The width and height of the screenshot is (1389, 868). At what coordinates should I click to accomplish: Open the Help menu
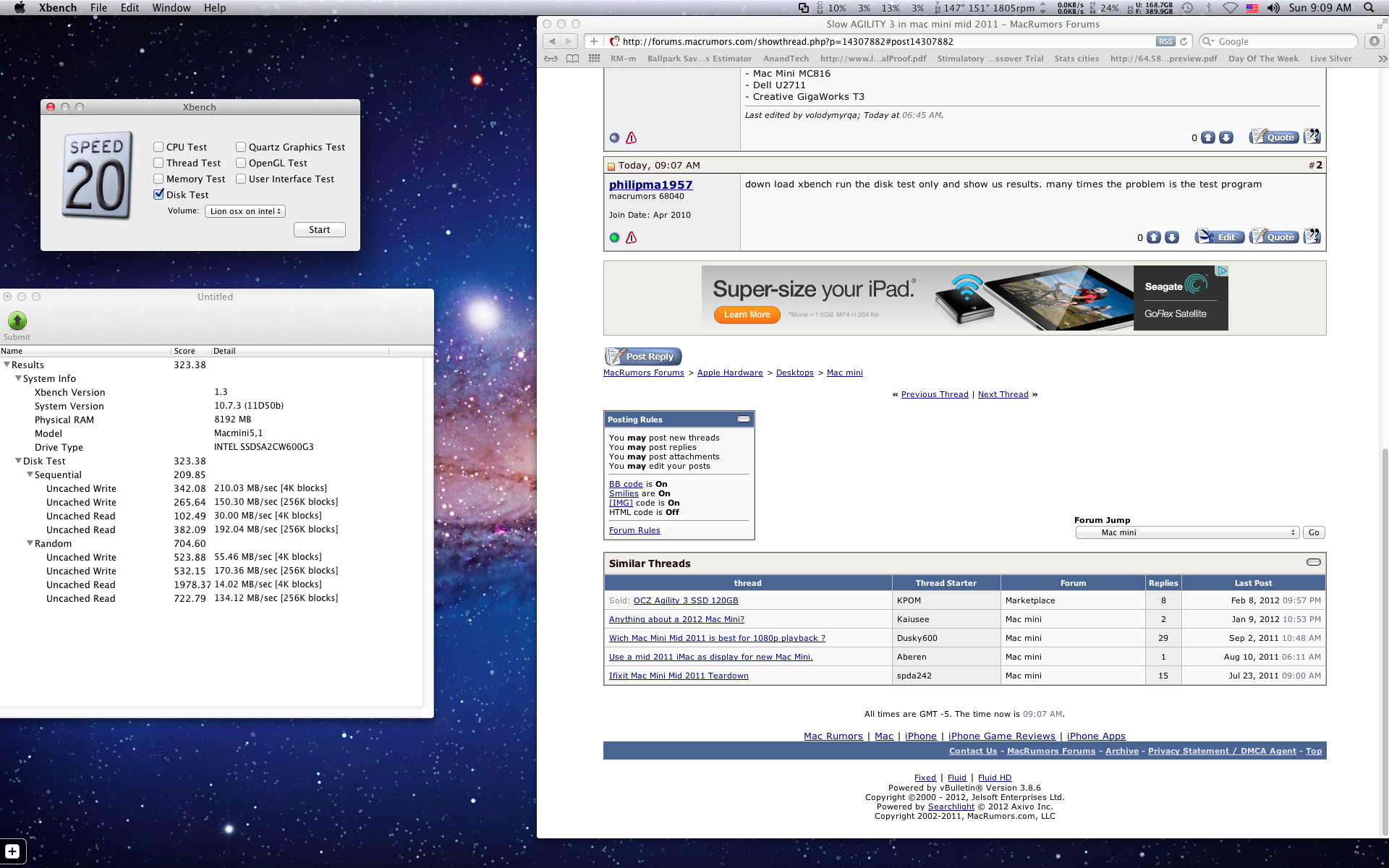pyautogui.click(x=215, y=8)
